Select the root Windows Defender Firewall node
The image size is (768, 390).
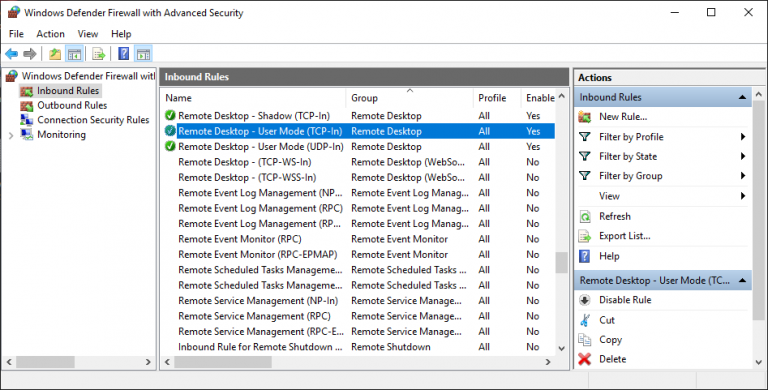pyautogui.click(x=88, y=76)
